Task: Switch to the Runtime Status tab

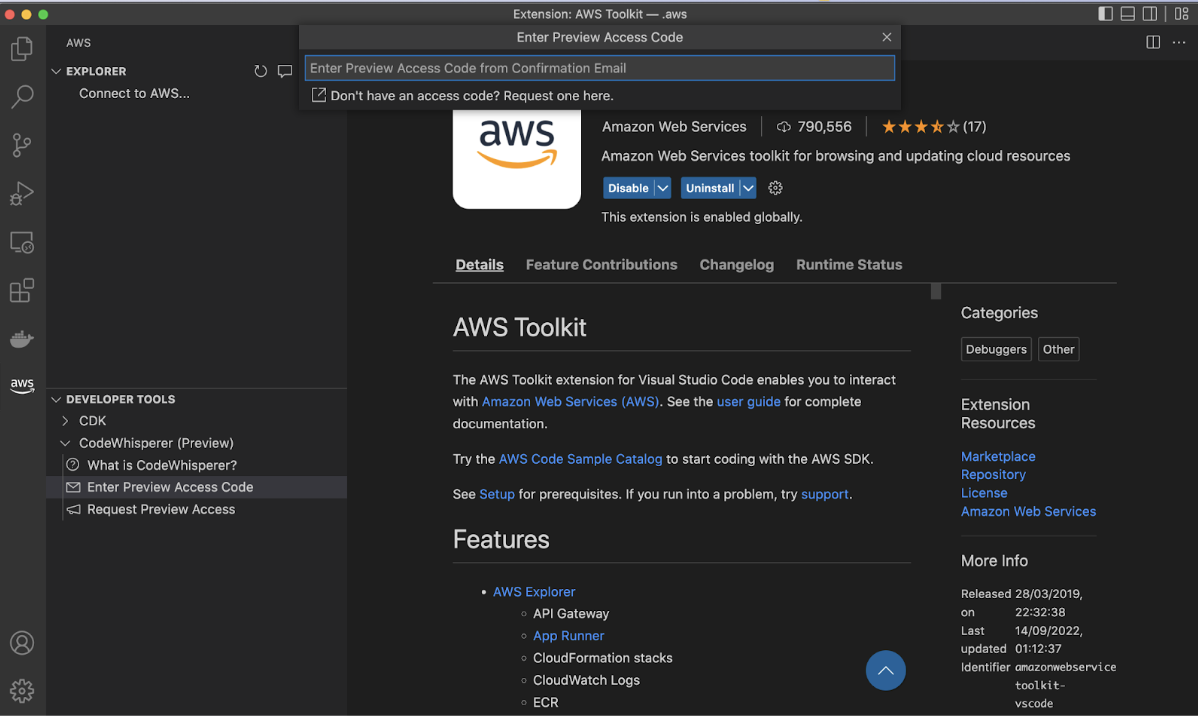Action: pos(849,265)
